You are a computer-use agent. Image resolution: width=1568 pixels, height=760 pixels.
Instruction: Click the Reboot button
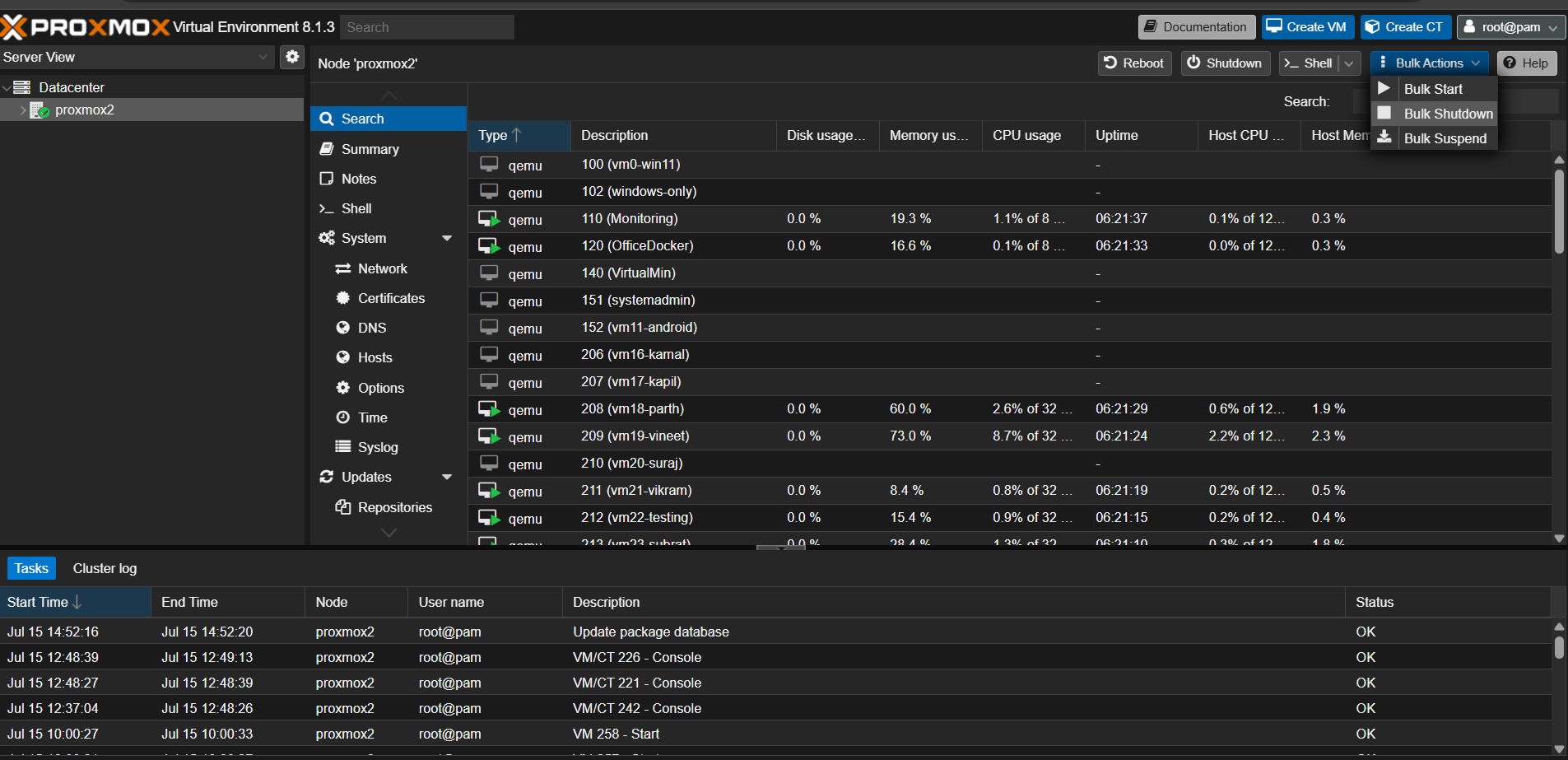[x=1134, y=63]
